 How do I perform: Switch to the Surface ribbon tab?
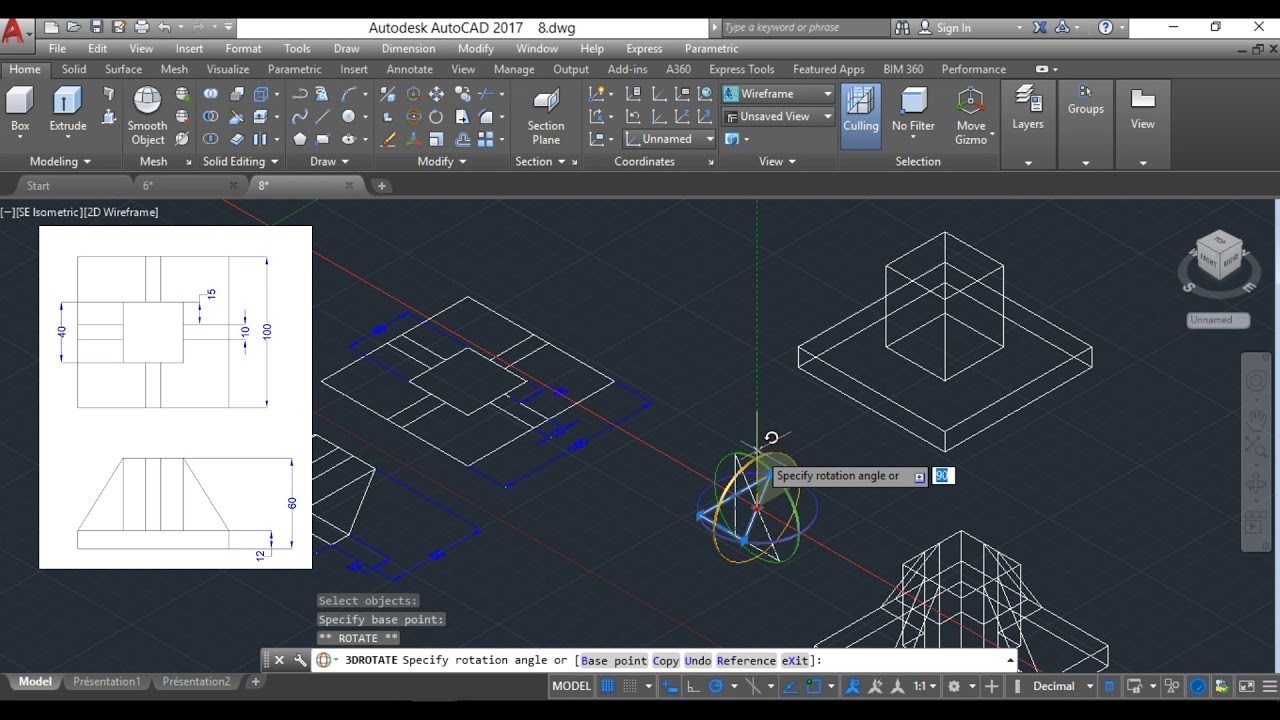click(123, 69)
